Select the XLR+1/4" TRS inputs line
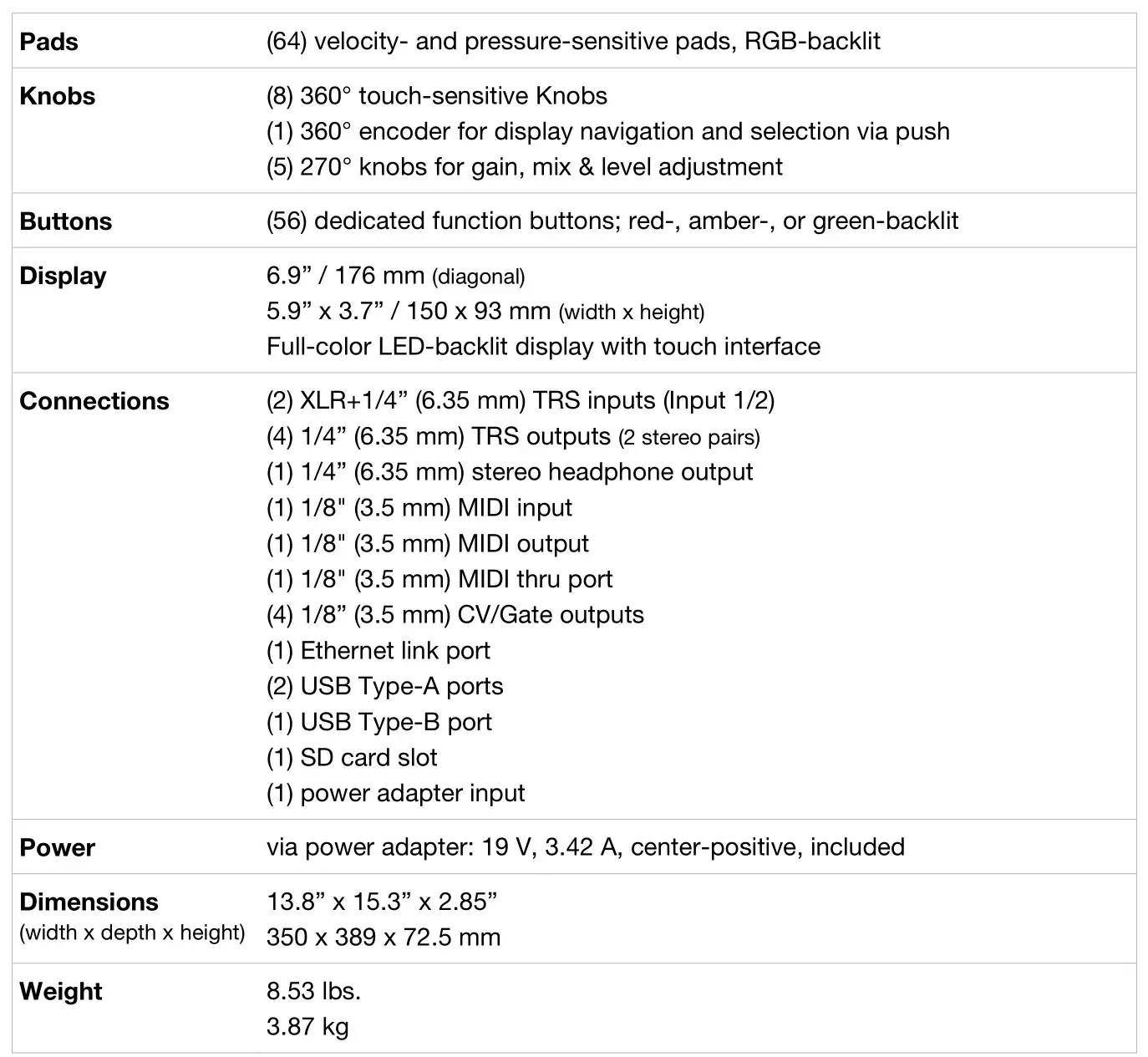 pos(521,401)
